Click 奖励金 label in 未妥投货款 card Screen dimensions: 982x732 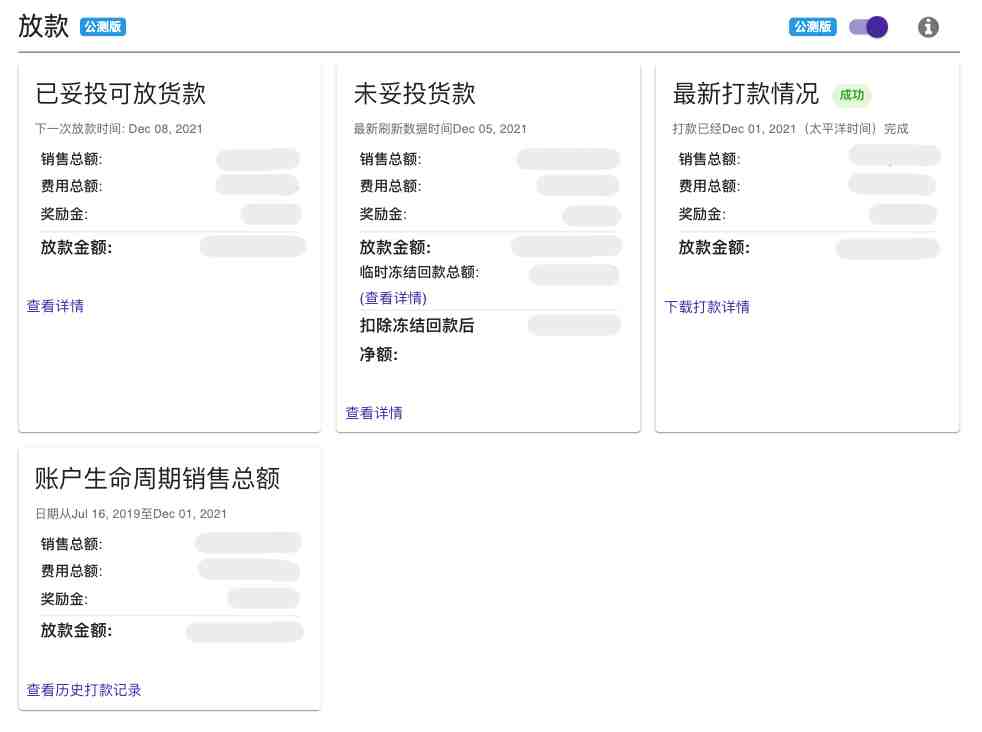(383, 214)
